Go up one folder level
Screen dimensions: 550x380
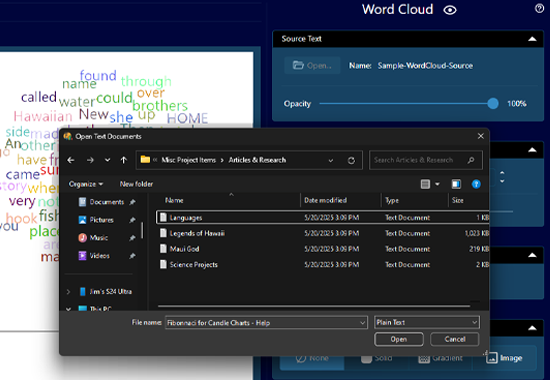[x=124, y=160]
